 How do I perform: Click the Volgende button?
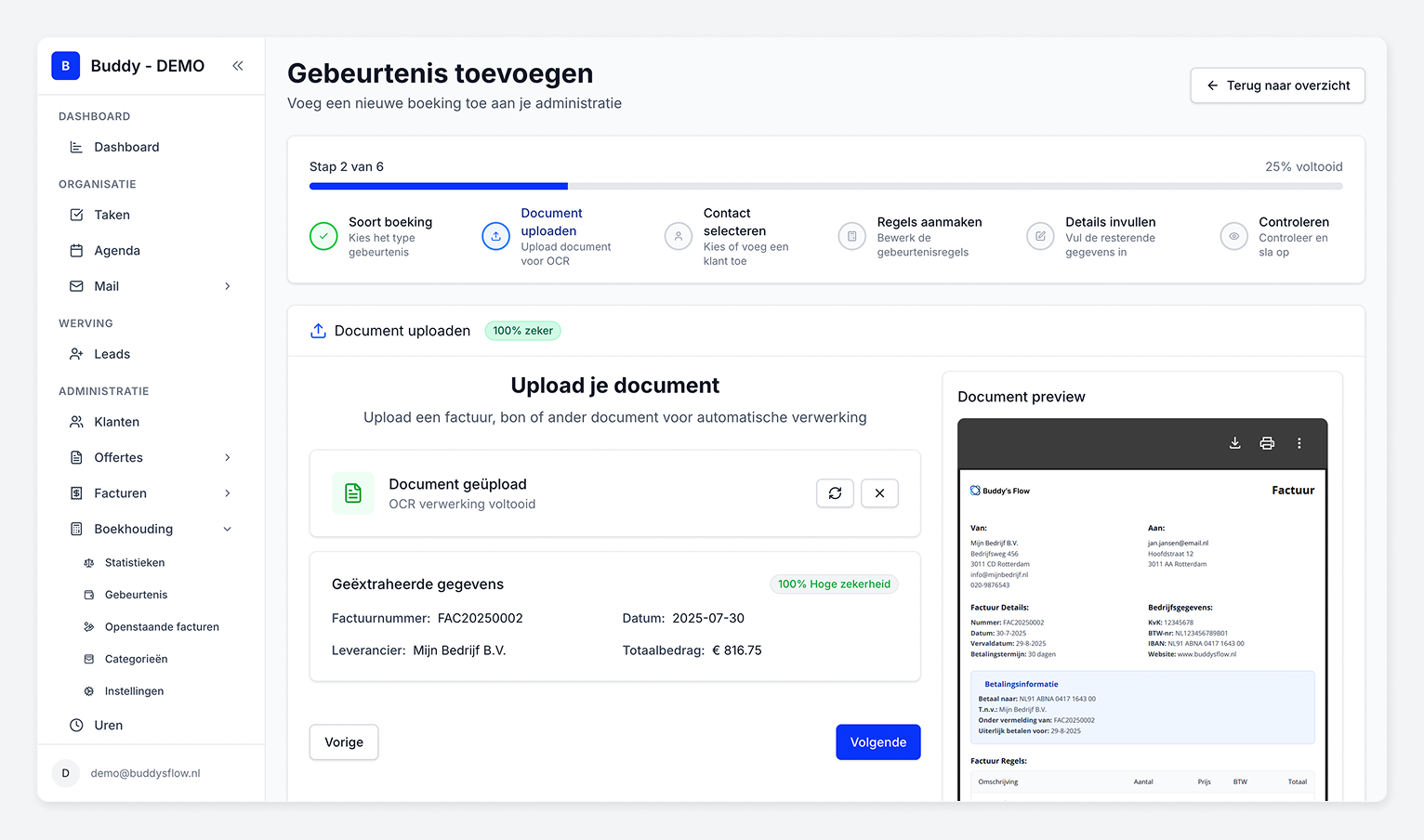pyautogui.click(x=877, y=742)
